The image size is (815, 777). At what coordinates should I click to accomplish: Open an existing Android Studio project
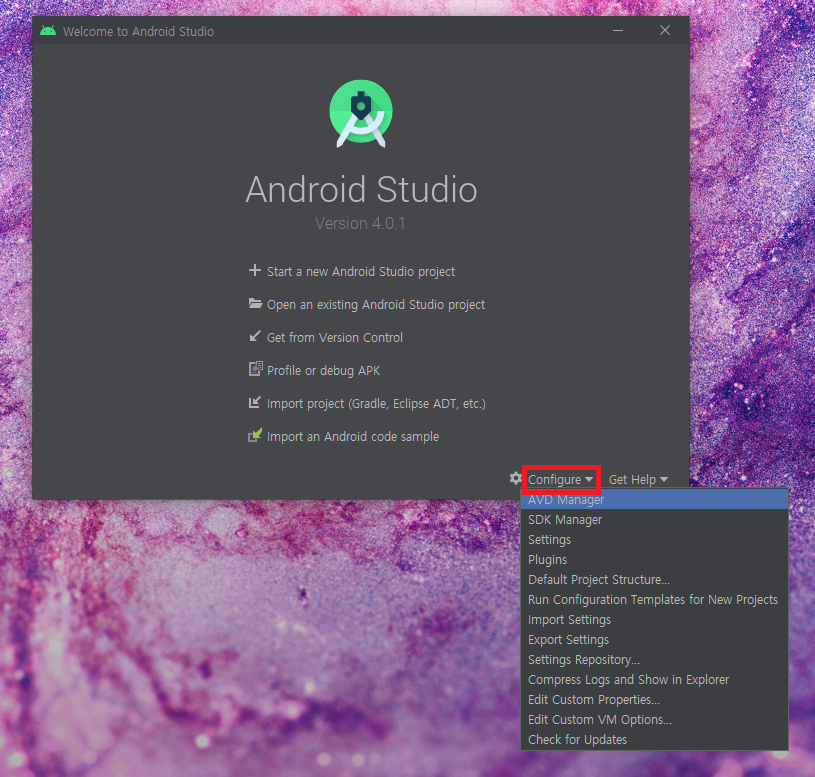pyautogui.click(x=376, y=305)
